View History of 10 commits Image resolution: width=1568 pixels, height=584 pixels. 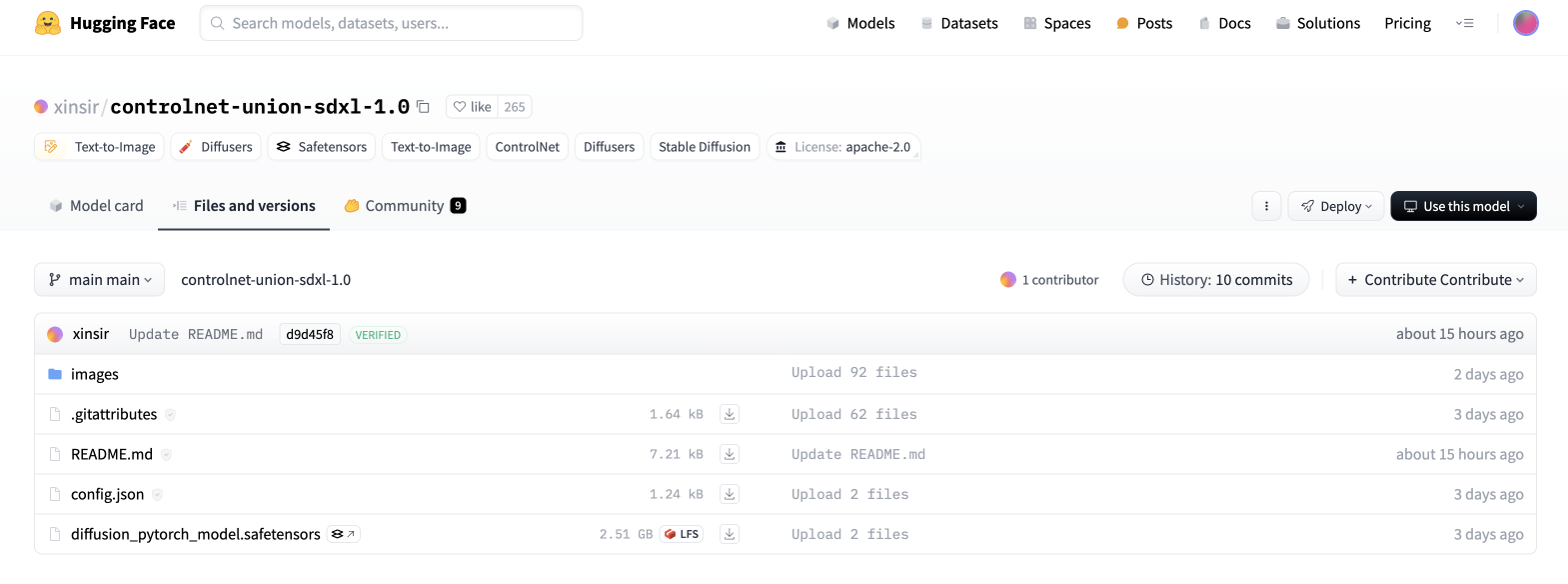point(1216,280)
